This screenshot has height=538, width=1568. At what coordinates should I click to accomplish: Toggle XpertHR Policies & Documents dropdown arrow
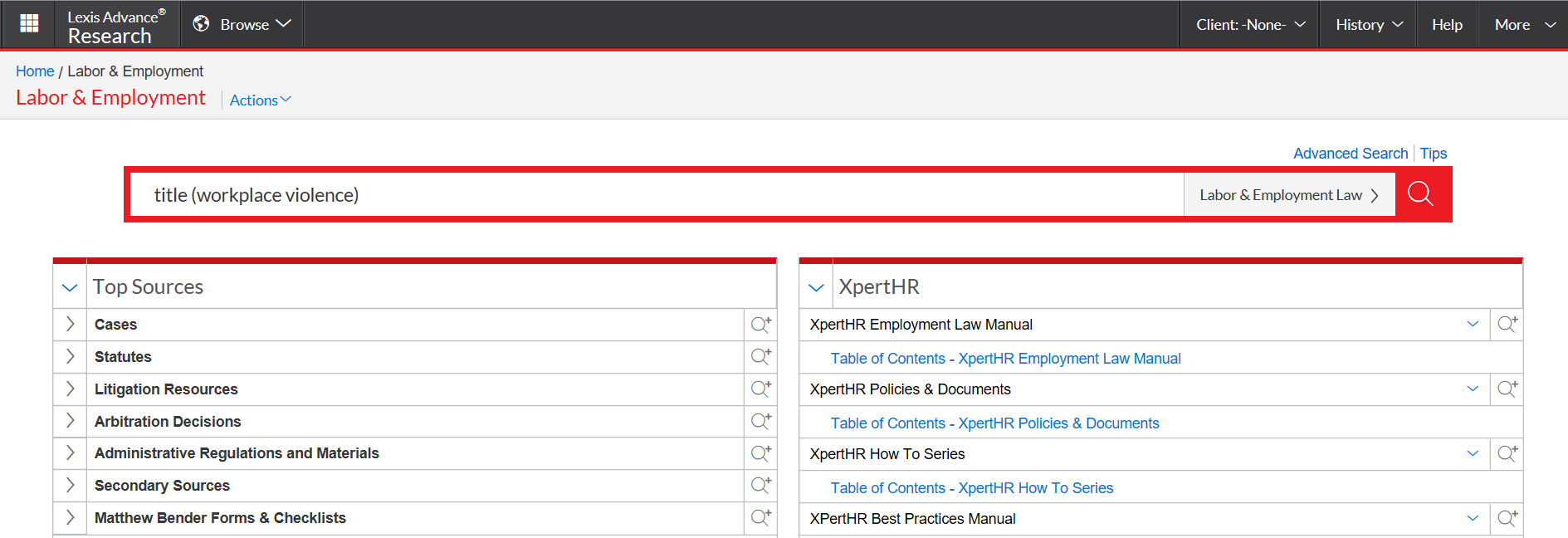coord(1473,389)
